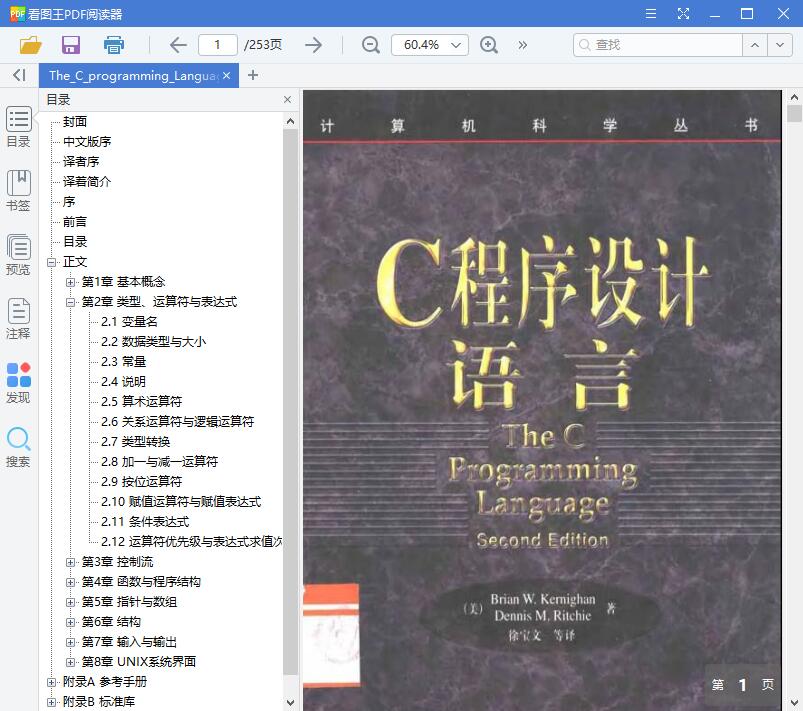803x711 pixels.
Task: Select 译者简介 outline entry
Action: pos(87,182)
